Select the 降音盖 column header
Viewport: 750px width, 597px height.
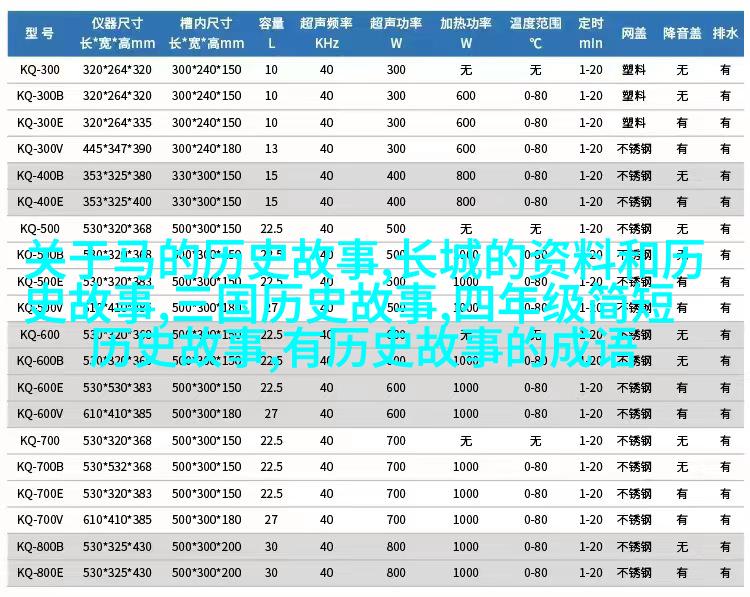coord(682,32)
